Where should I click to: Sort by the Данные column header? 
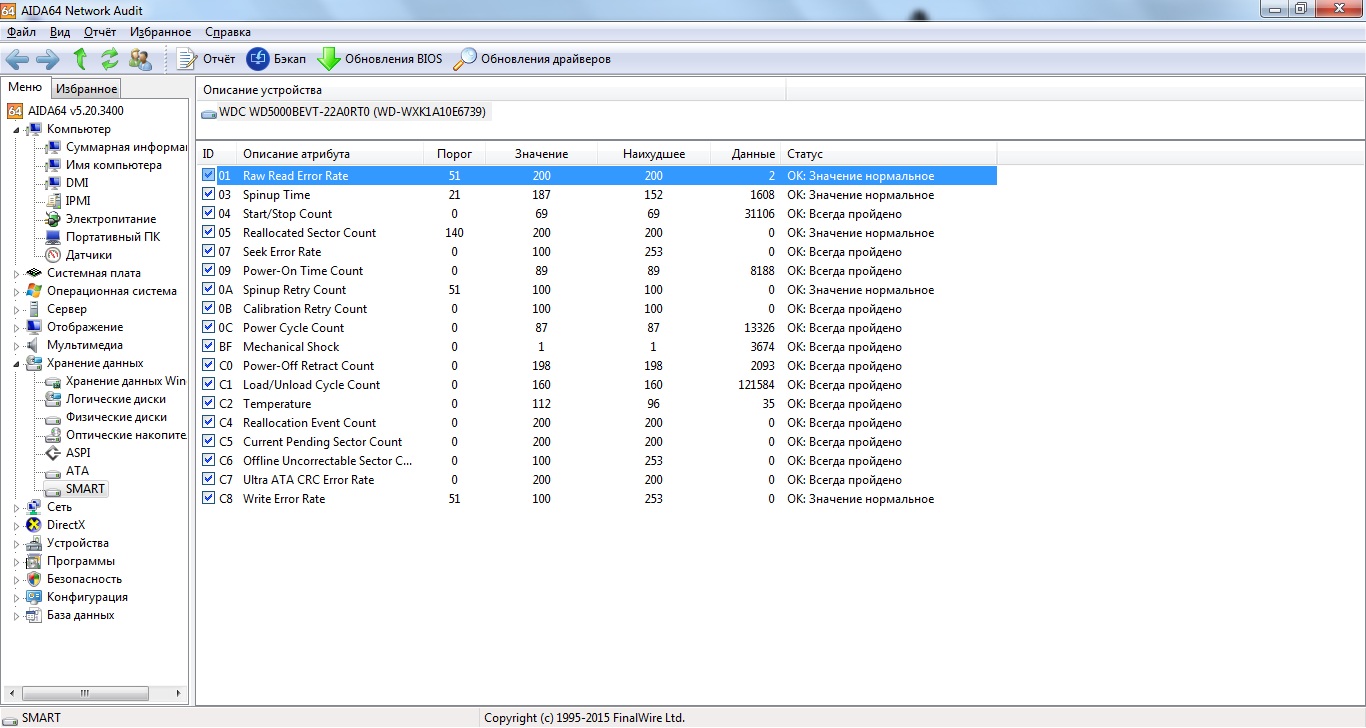coord(746,154)
